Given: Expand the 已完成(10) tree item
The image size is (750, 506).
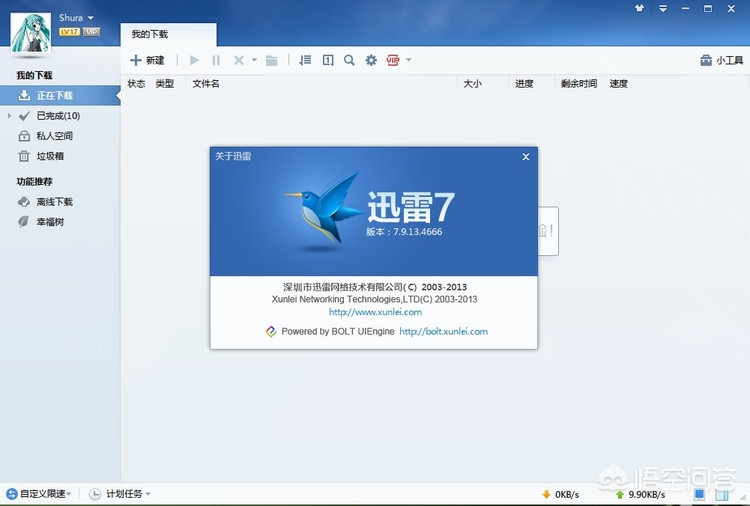Looking at the screenshot, I should (x=9, y=116).
